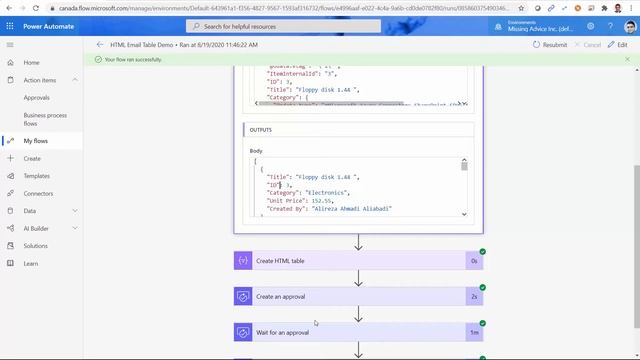Click the Learn label in sidebar

(31, 263)
